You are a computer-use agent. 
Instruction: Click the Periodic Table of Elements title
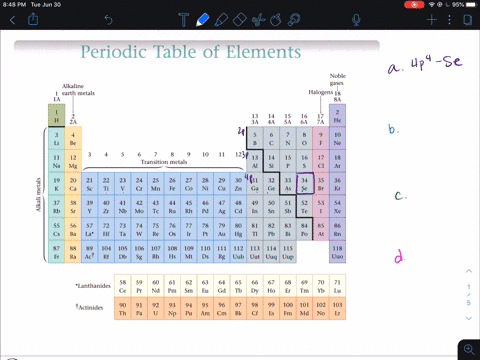[x=191, y=52]
